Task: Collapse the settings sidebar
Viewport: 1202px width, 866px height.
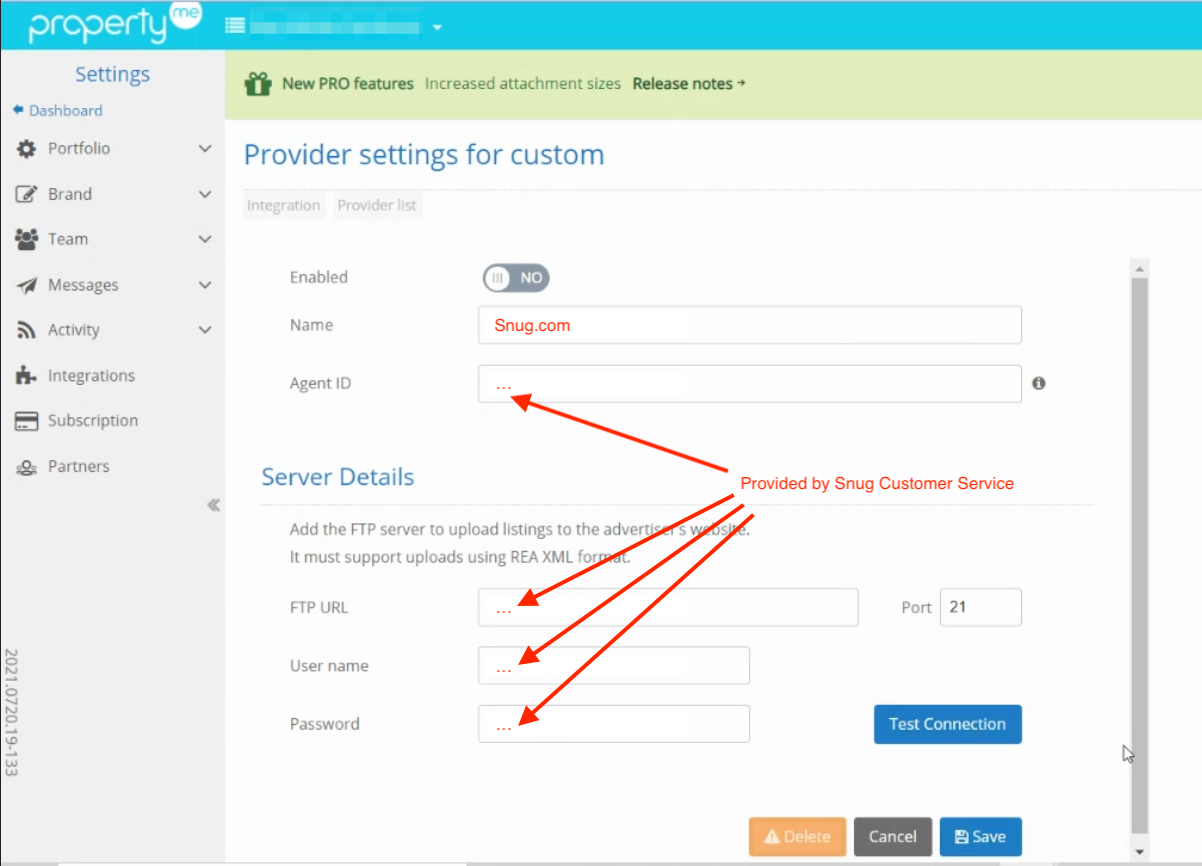Action: click(213, 505)
